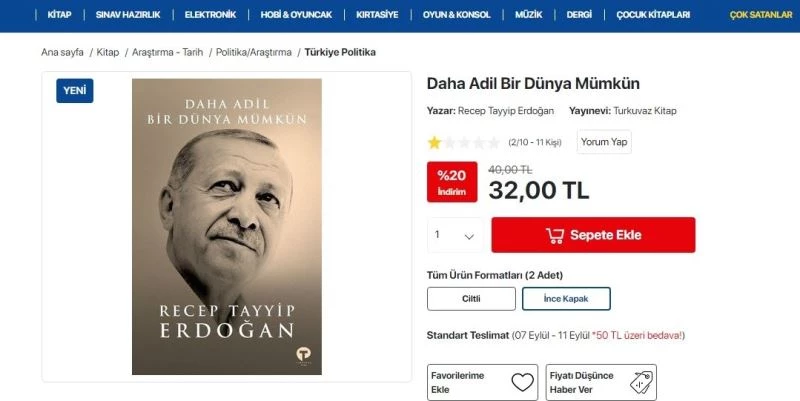Go to ÇOK SATANLAR bestsellers menu
Viewport: 800px width, 401px height.
click(761, 15)
